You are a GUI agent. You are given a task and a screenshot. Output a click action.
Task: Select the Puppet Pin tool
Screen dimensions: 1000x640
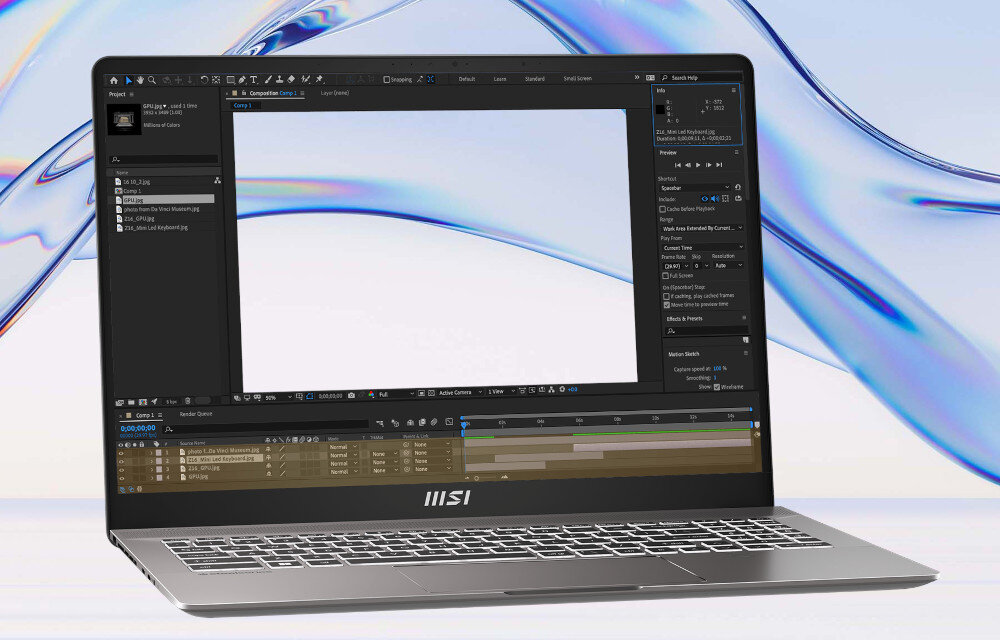(x=318, y=80)
